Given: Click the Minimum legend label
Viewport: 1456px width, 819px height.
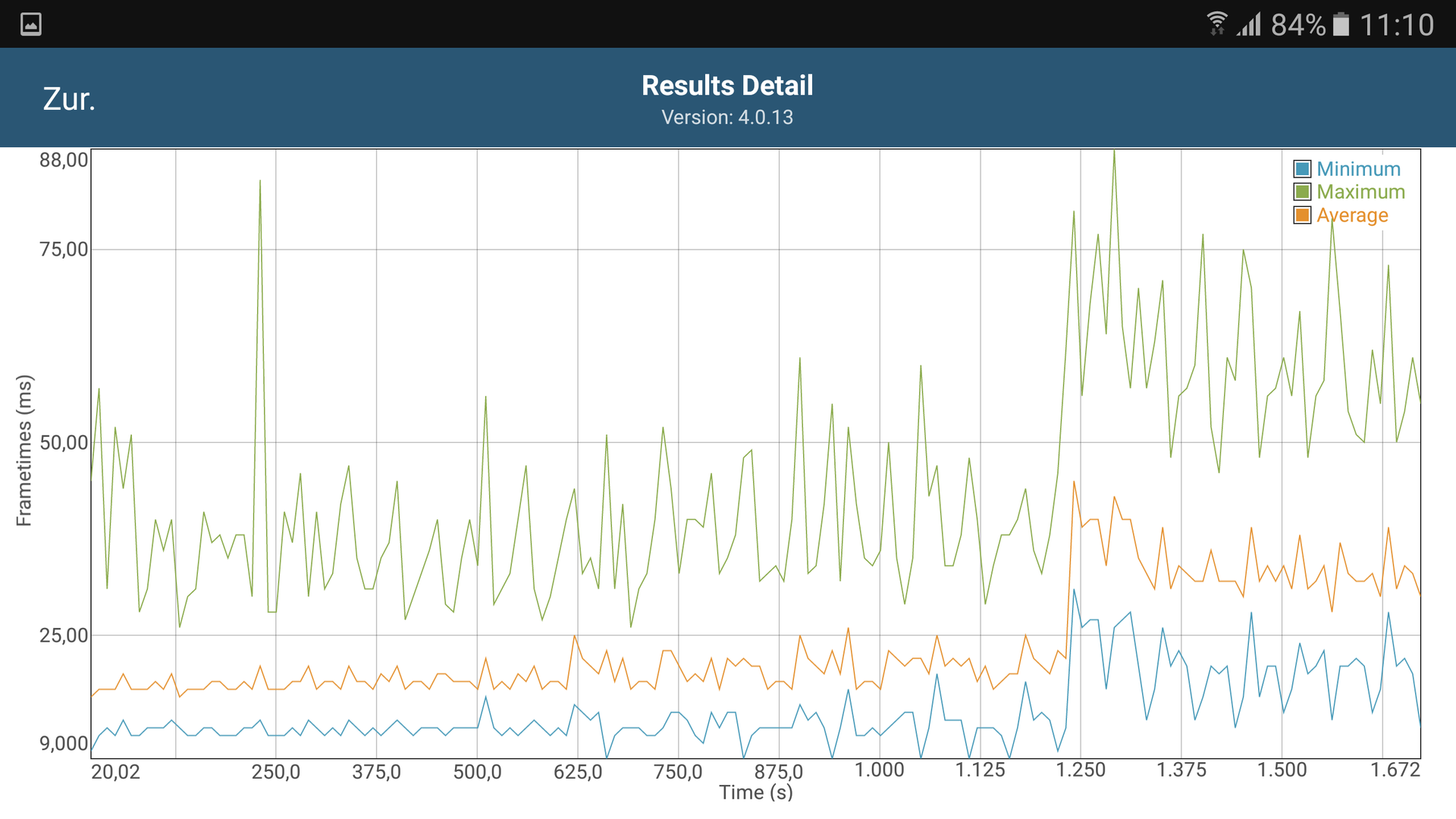Looking at the screenshot, I should 1358,169.
